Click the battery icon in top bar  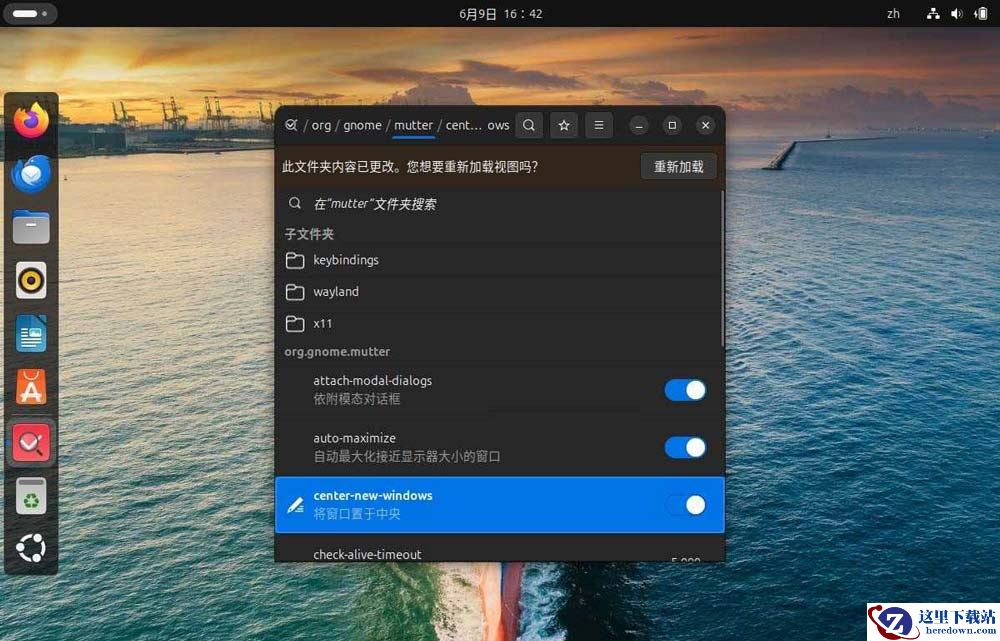pos(982,13)
